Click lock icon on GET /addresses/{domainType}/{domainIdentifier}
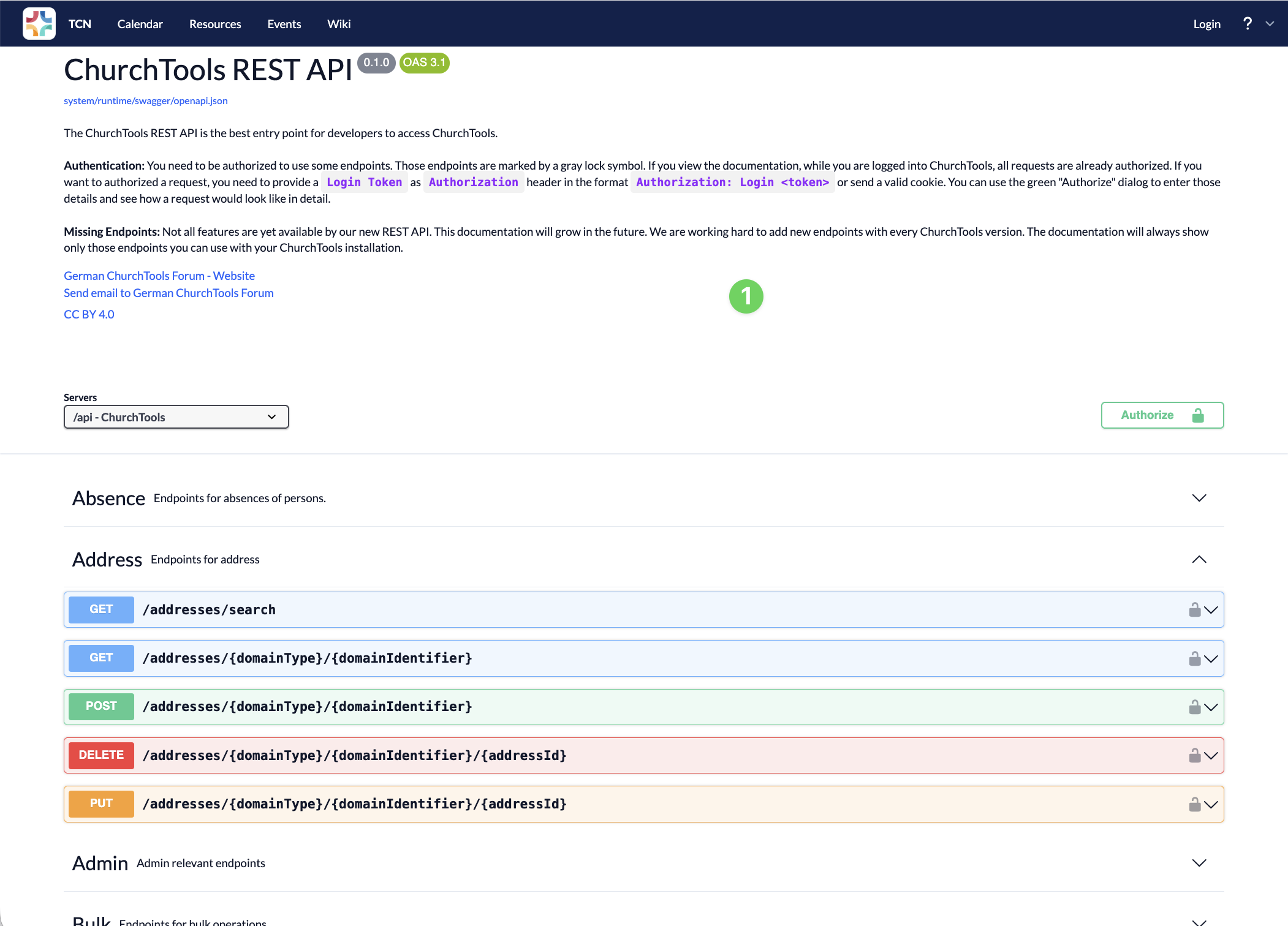 point(1195,658)
